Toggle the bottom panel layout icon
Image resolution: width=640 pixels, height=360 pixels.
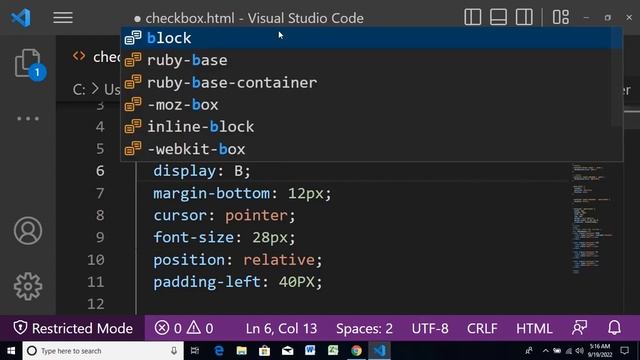(x=498, y=18)
